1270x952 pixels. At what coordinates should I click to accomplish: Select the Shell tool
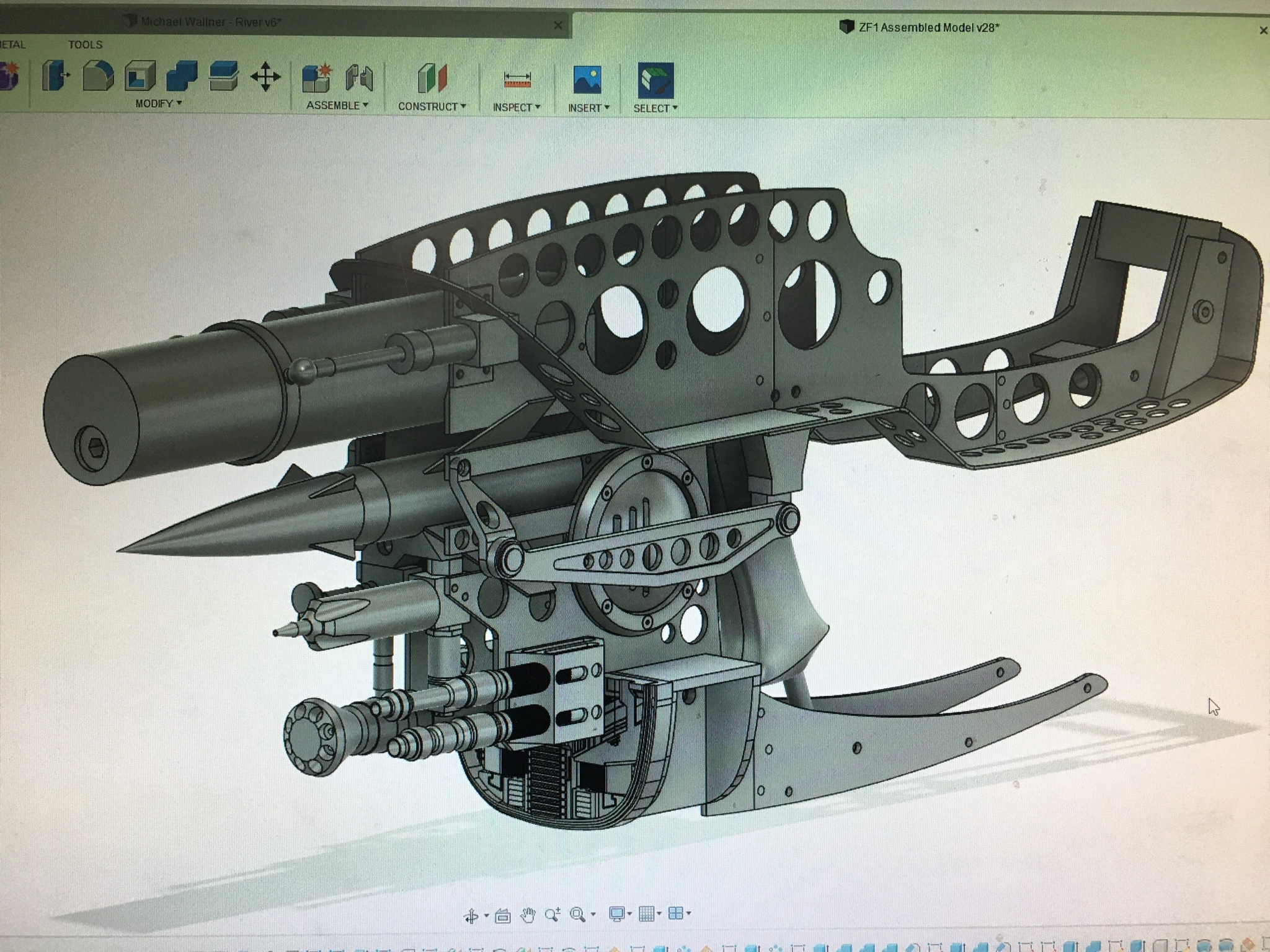(140, 77)
